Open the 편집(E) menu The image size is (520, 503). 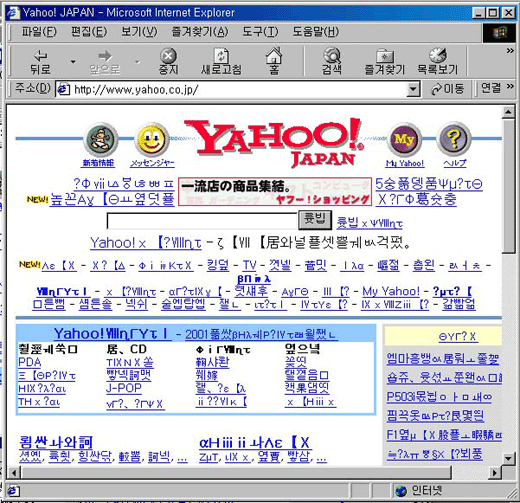coord(89,32)
